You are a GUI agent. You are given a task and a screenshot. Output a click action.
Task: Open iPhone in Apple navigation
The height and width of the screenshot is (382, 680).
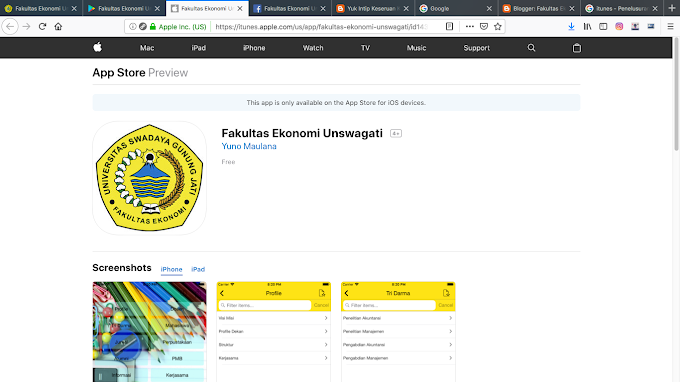click(x=254, y=48)
